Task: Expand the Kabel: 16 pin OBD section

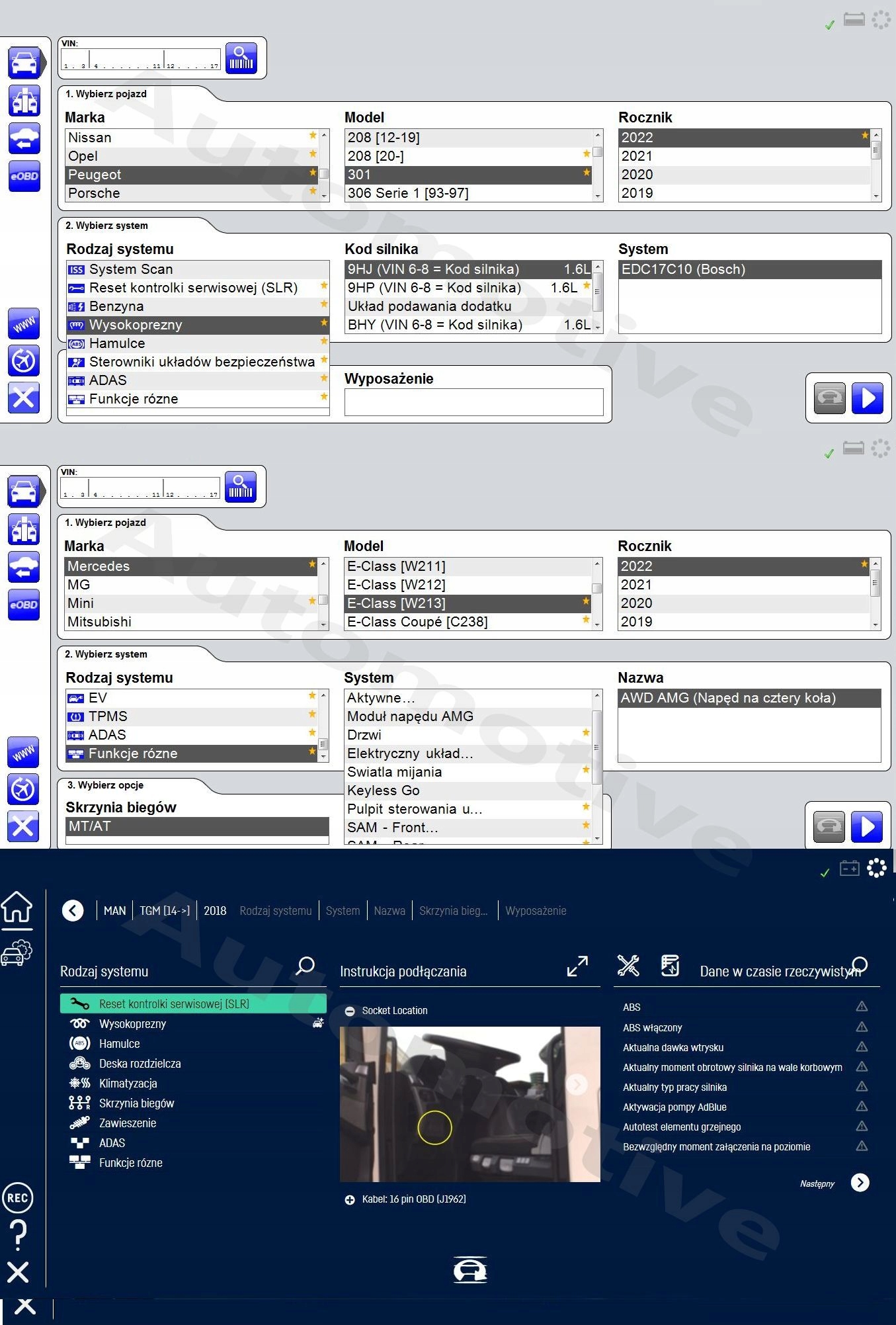Action: pos(350,1199)
